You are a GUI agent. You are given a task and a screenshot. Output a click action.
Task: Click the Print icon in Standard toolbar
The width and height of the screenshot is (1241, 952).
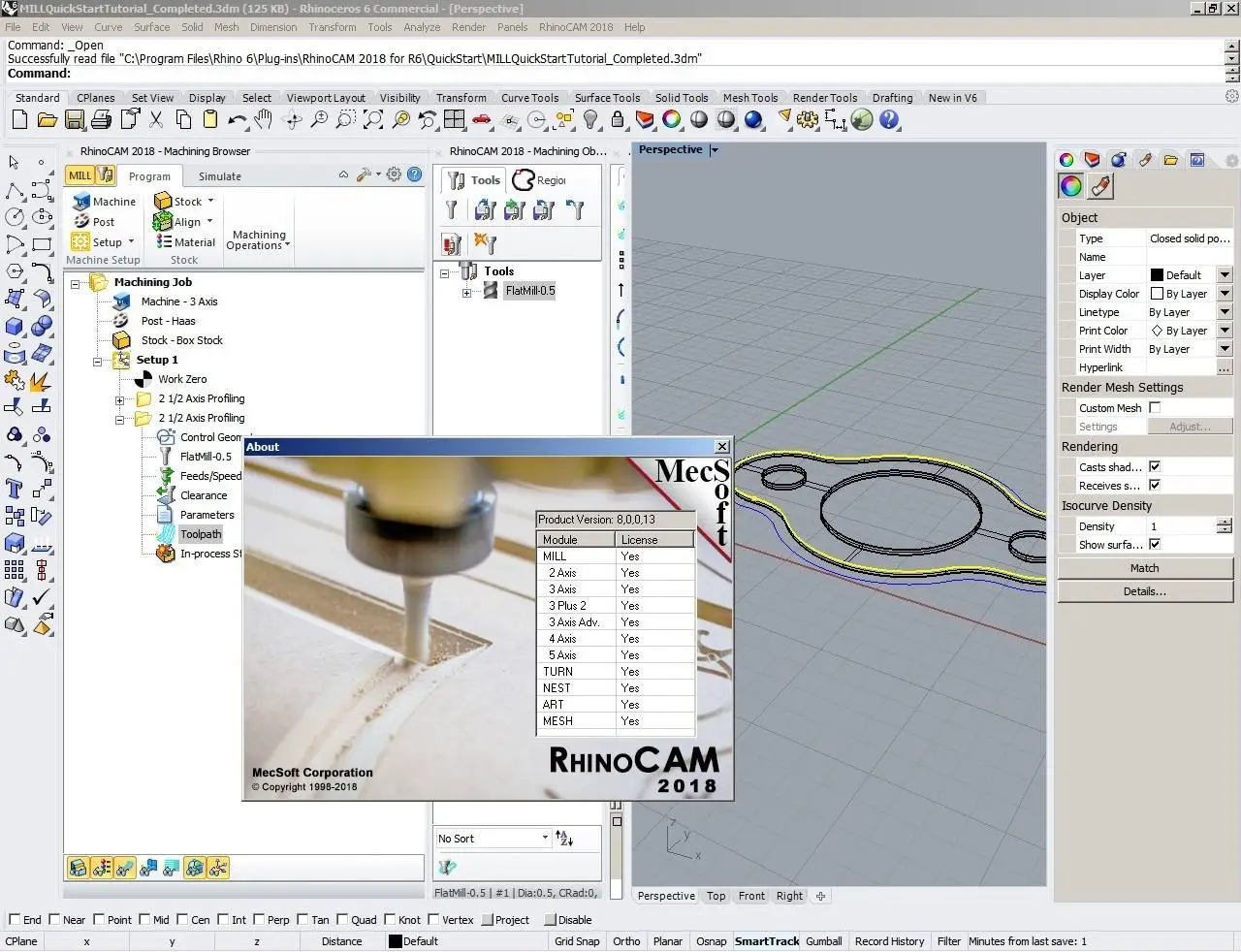tap(101, 120)
